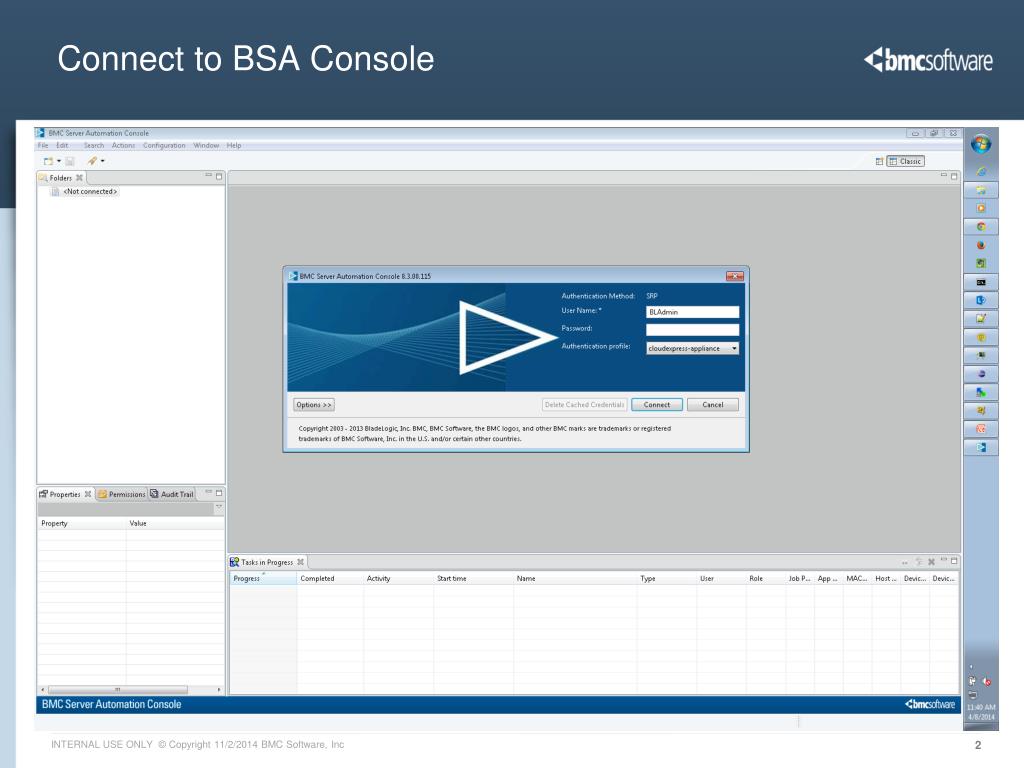
Task: Click the New item toolbar icon
Action: click(48, 161)
